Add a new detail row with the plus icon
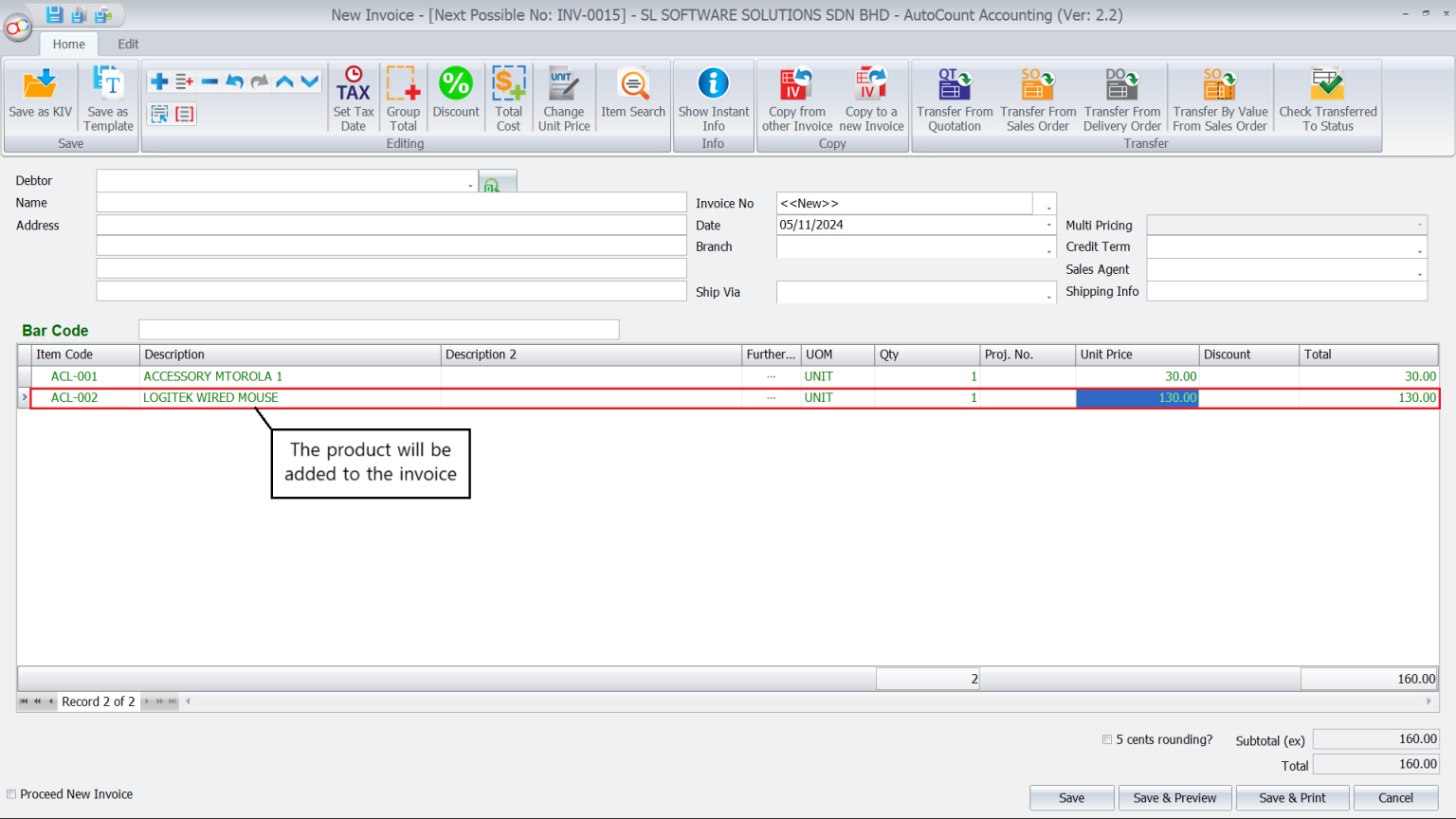Screen dimensions: 1456x819 click(157, 81)
